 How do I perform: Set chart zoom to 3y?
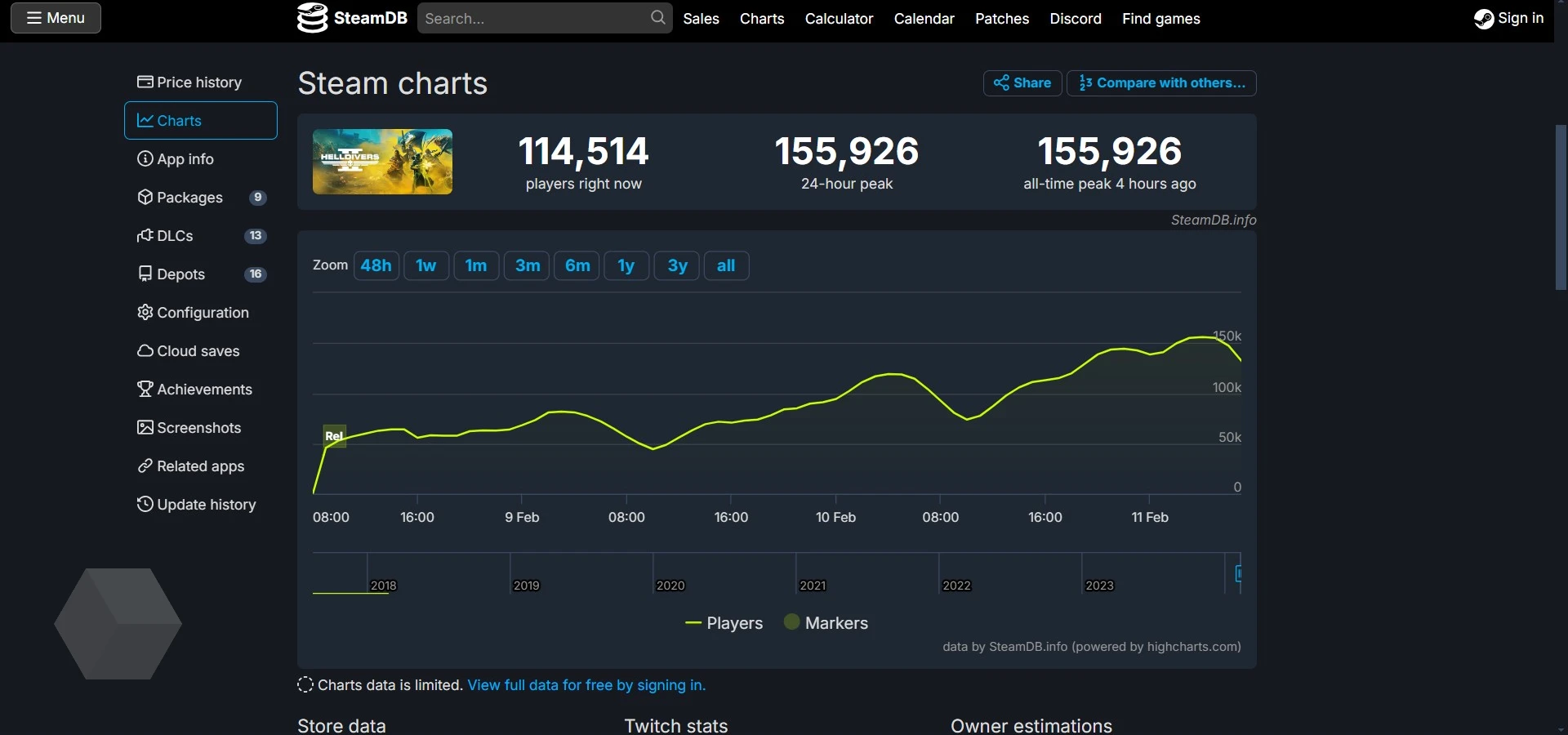click(x=677, y=265)
